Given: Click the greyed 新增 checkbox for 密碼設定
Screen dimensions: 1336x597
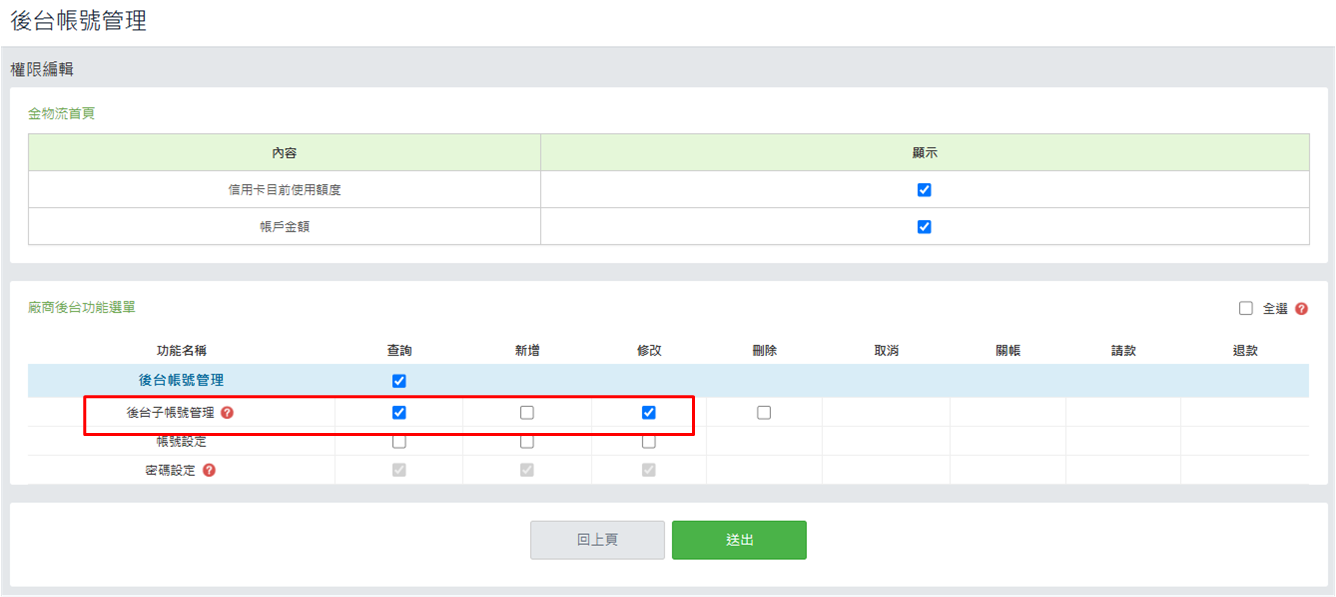Looking at the screenshot, I should coord(527,470).
